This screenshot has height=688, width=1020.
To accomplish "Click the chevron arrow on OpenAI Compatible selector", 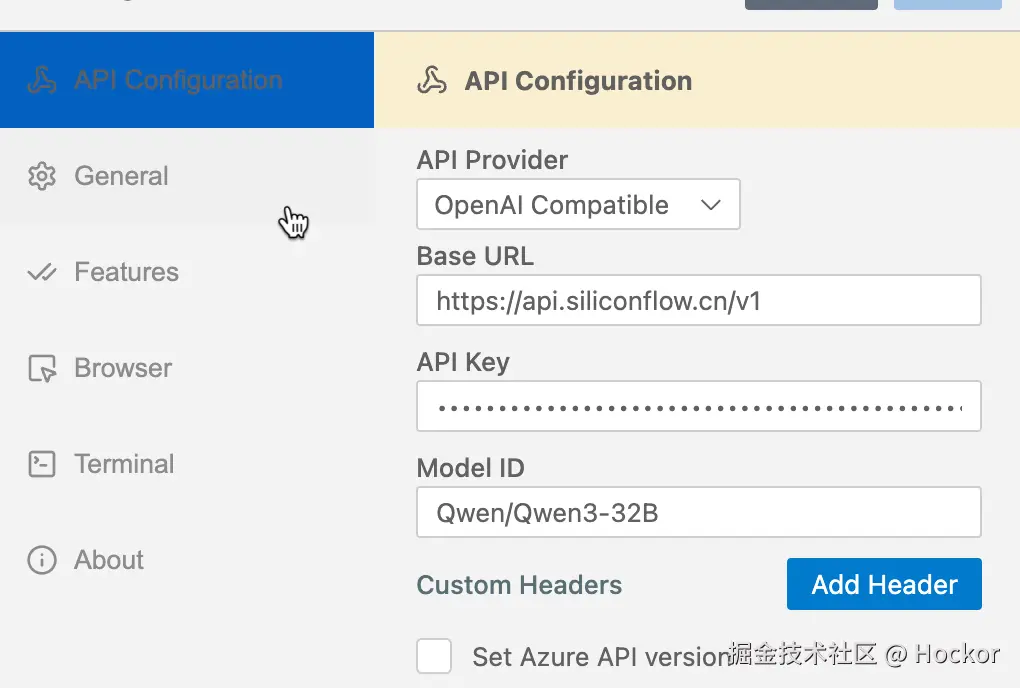I will (711, 205).
